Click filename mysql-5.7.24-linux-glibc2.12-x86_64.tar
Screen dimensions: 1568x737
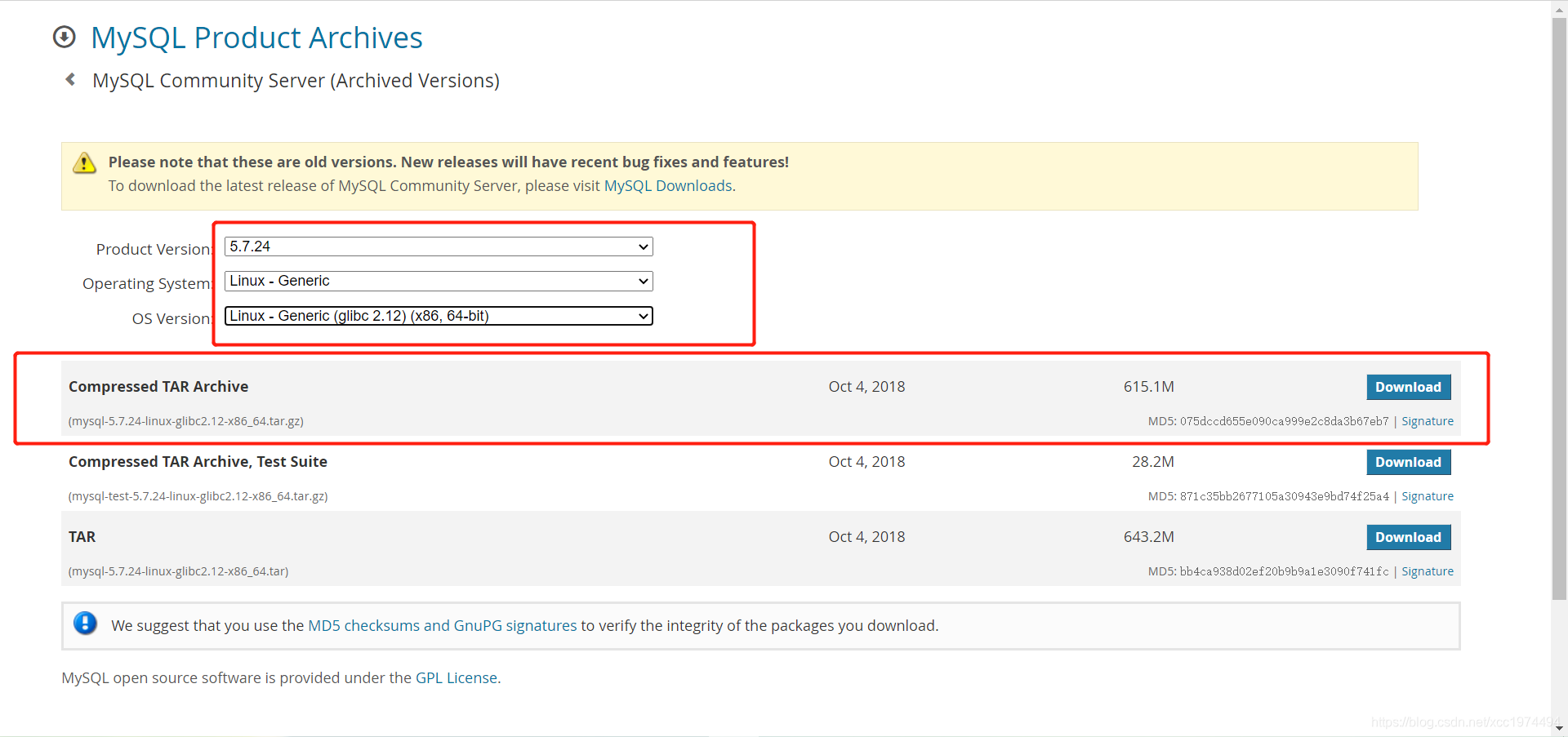point(179,571)
